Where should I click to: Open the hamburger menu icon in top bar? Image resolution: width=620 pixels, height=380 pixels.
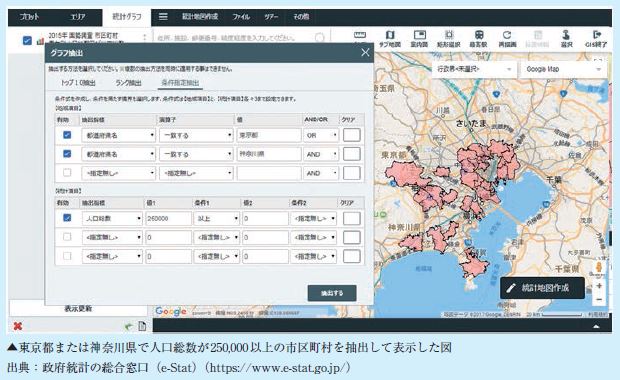point(163,17)
